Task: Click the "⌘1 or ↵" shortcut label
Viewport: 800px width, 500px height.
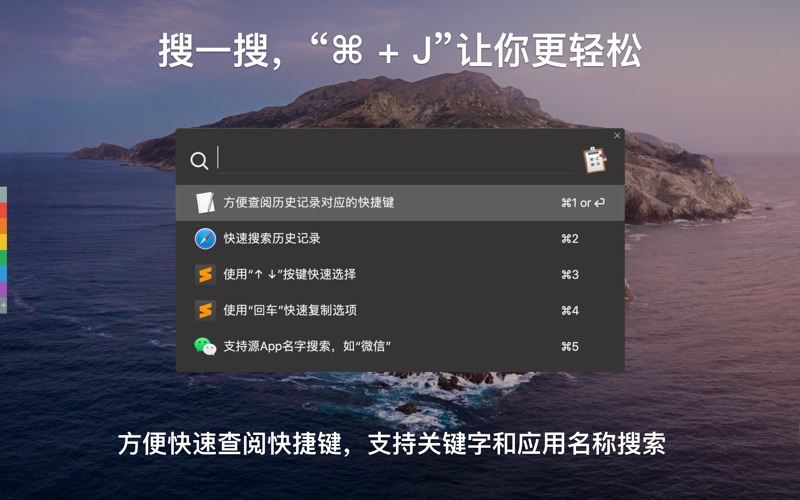Action: coord(583,203)
